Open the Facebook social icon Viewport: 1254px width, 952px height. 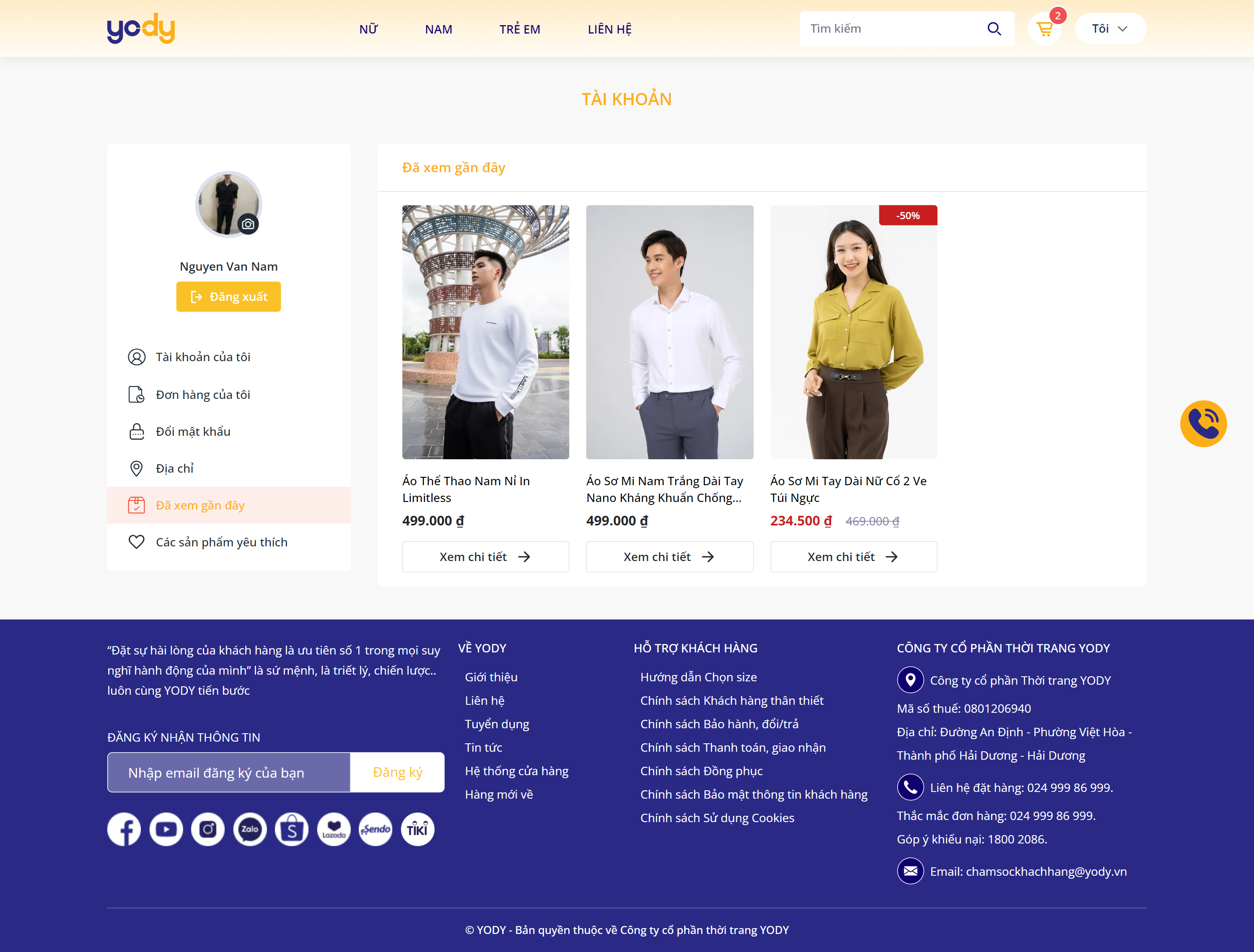124,830
